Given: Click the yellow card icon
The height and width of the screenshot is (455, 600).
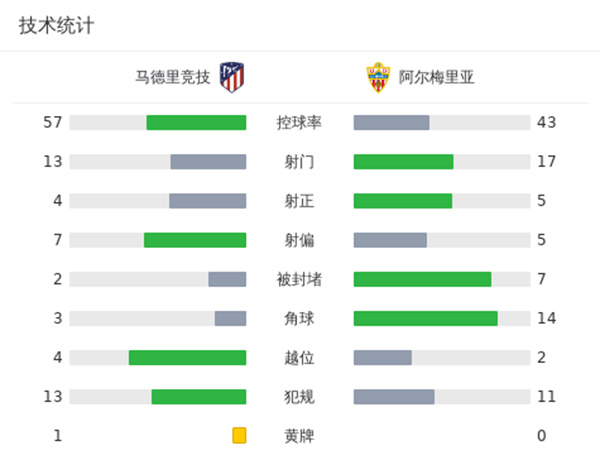Looking at the screenshot, I should click(x=239, y=435).
